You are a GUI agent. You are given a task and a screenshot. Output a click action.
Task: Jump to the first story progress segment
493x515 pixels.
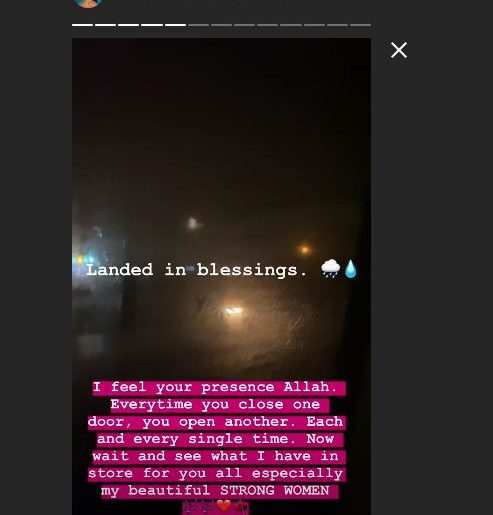(x=82, y=25)
